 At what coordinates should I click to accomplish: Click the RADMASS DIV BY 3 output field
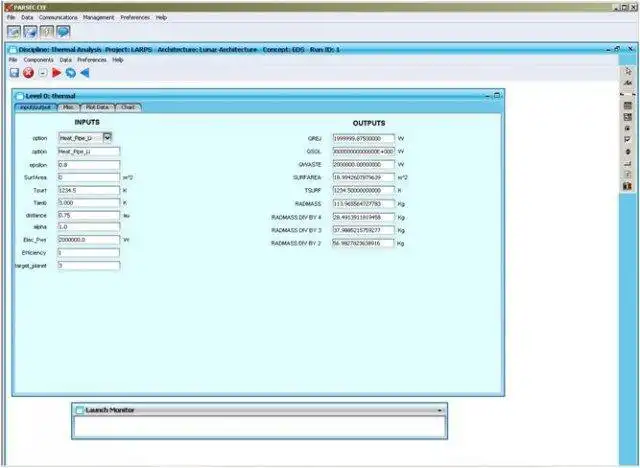pyautogui.click(x=364, y=231)
